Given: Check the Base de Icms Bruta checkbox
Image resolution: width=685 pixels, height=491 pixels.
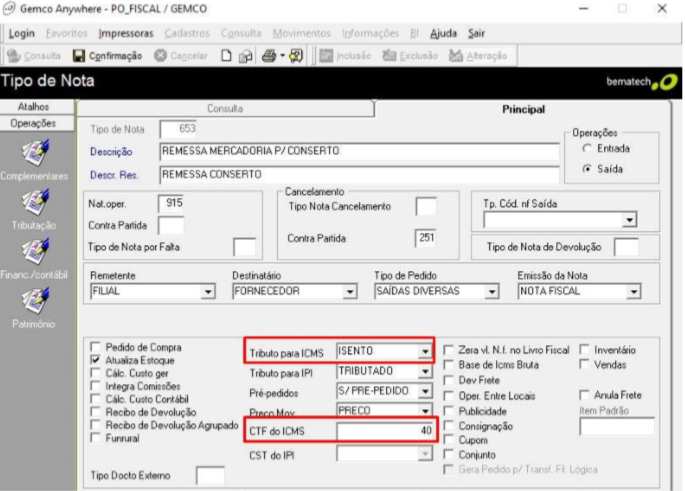Looking at the screenshot, I should (448, 365).
